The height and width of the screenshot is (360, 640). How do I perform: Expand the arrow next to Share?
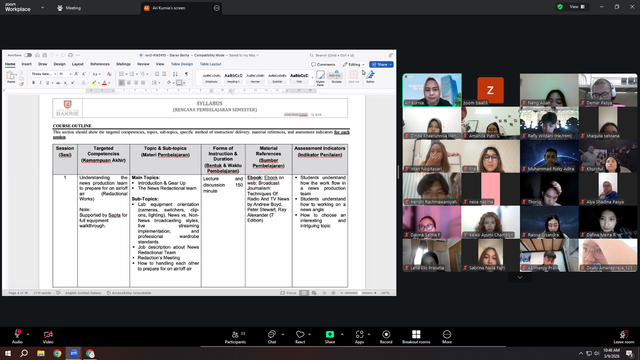click(342, 334)
